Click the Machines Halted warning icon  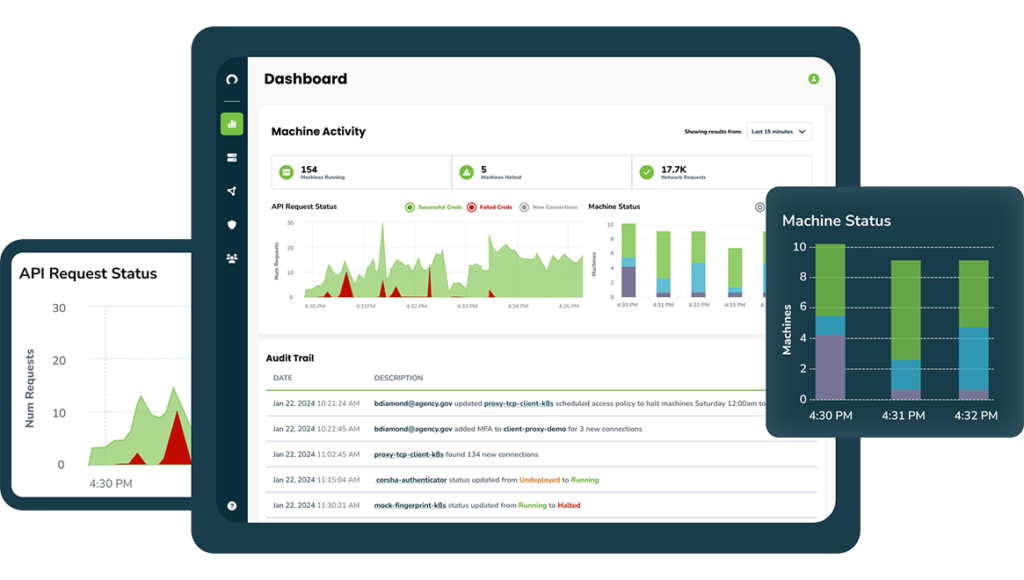tap(466, 172)
